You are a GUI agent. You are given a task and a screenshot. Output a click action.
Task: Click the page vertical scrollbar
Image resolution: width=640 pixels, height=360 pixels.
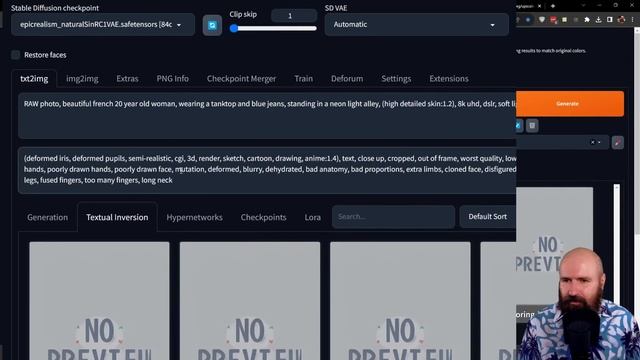point(638,131)
